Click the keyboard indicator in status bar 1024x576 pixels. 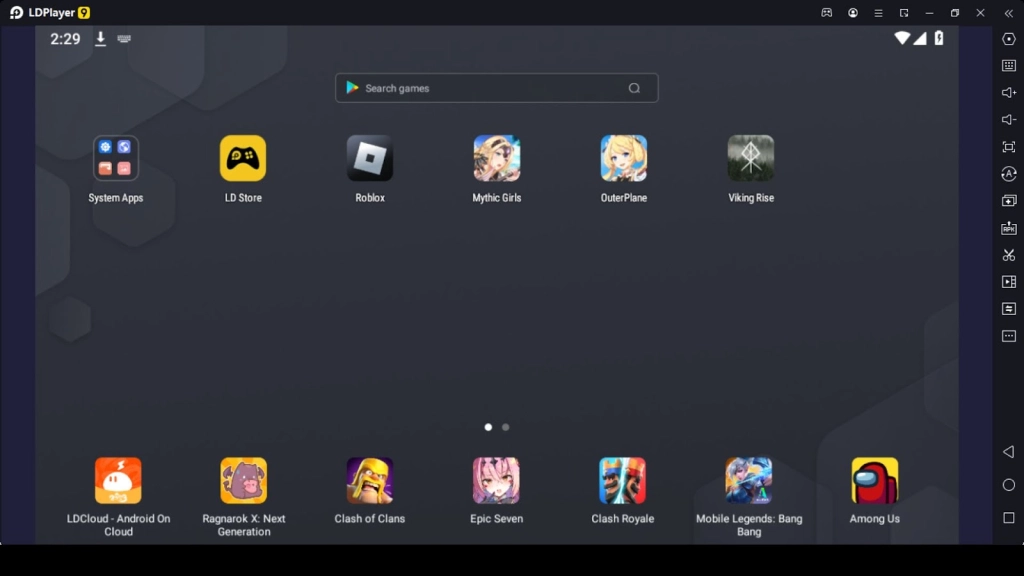click(x=124, y=39)
